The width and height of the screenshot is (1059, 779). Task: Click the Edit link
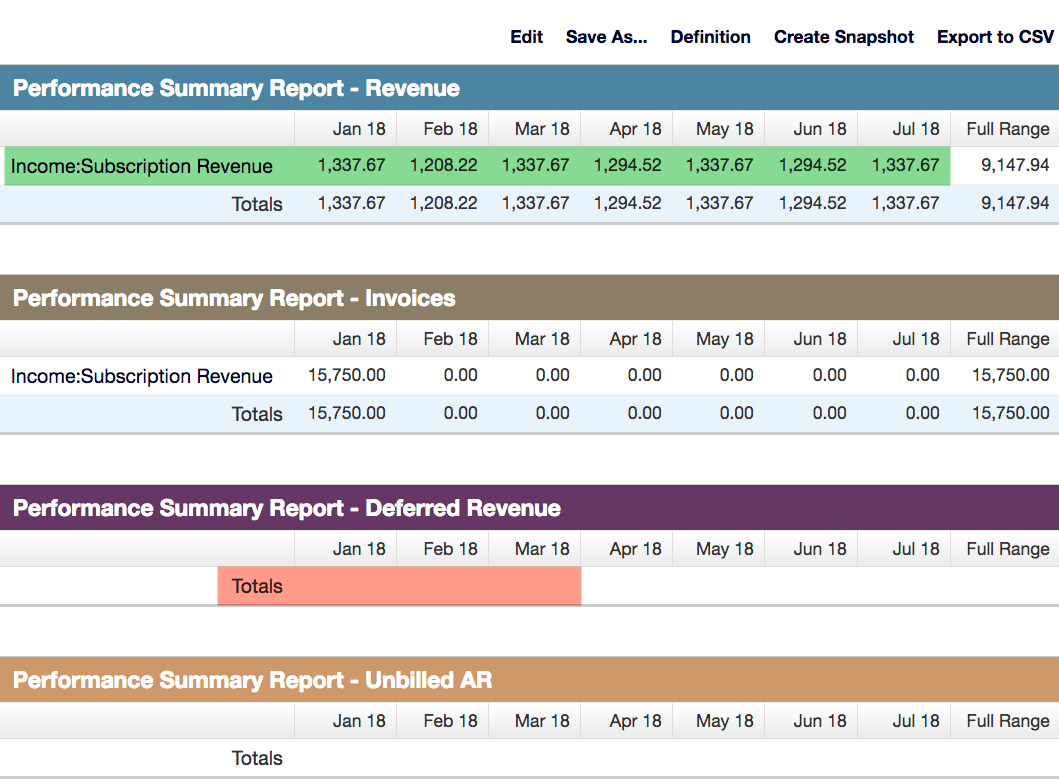[x=526, y=37]
